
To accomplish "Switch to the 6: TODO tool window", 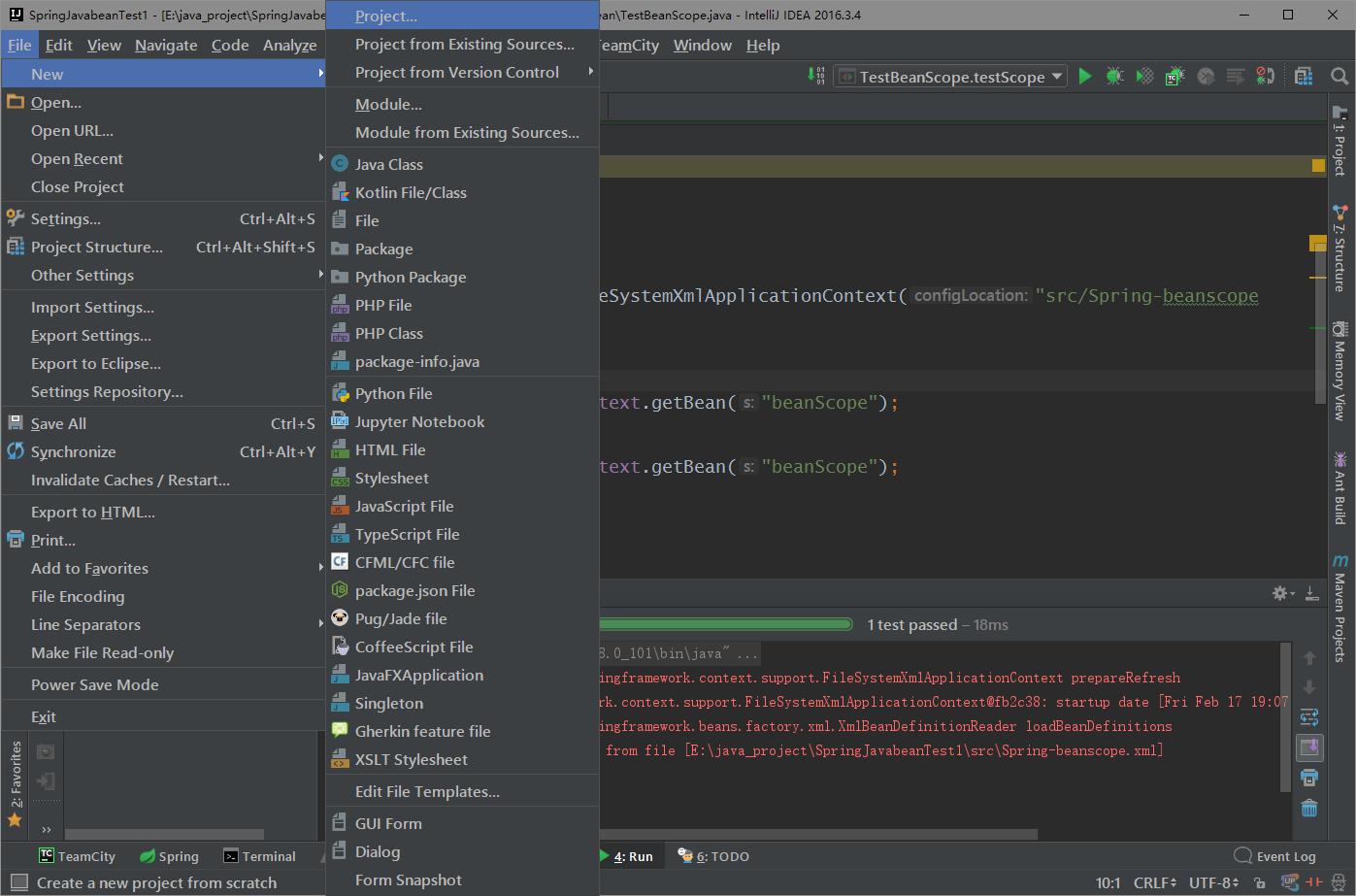I will (x=713, y=856).
